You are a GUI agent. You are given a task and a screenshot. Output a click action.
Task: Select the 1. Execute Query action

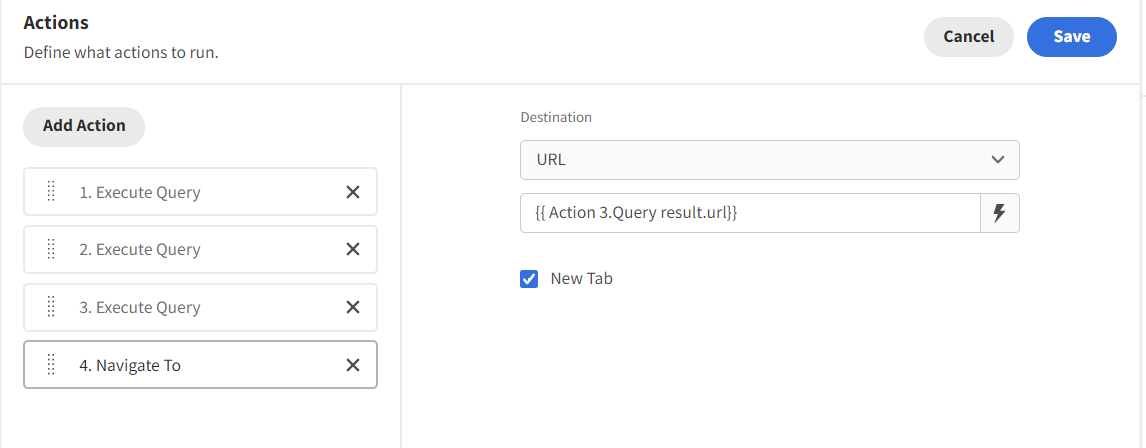200,192
